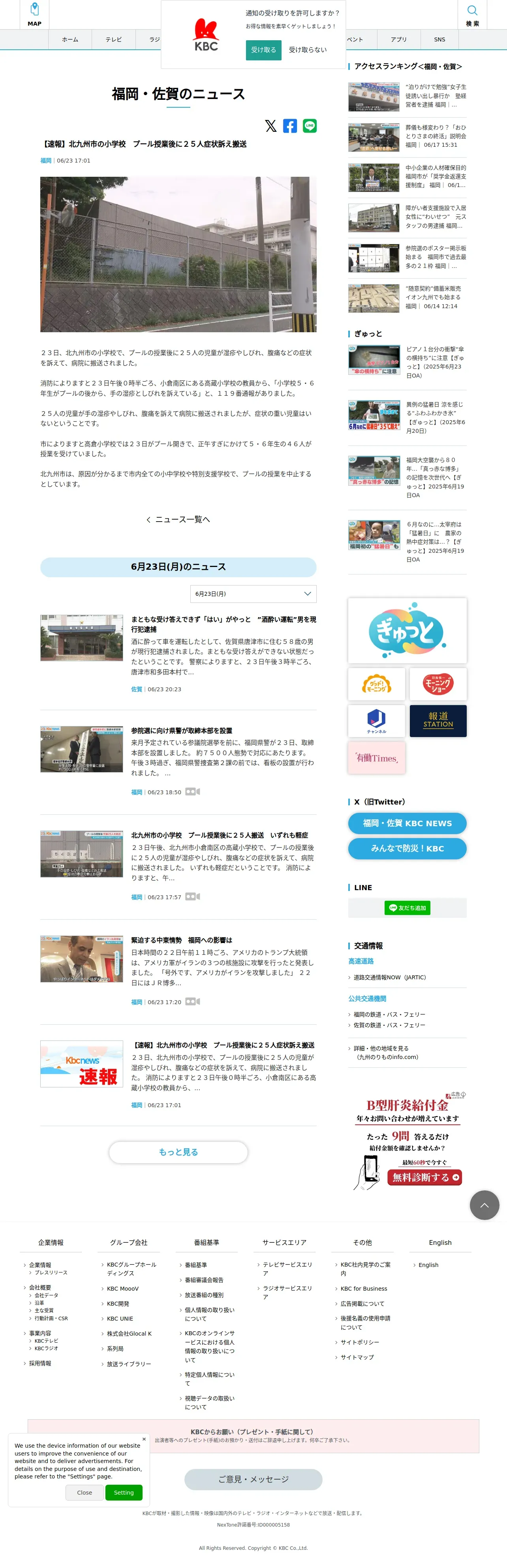This screenshot has width=507, height=1568.
Task: Open 佐賀の鉄道・バス・フェリー link
Action: pyautogui.click(x=389, y=1025)
